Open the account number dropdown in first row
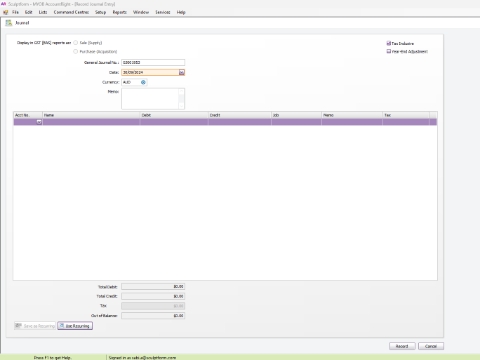The width and height of the screenshot is (480, 360). click(39, 122)
